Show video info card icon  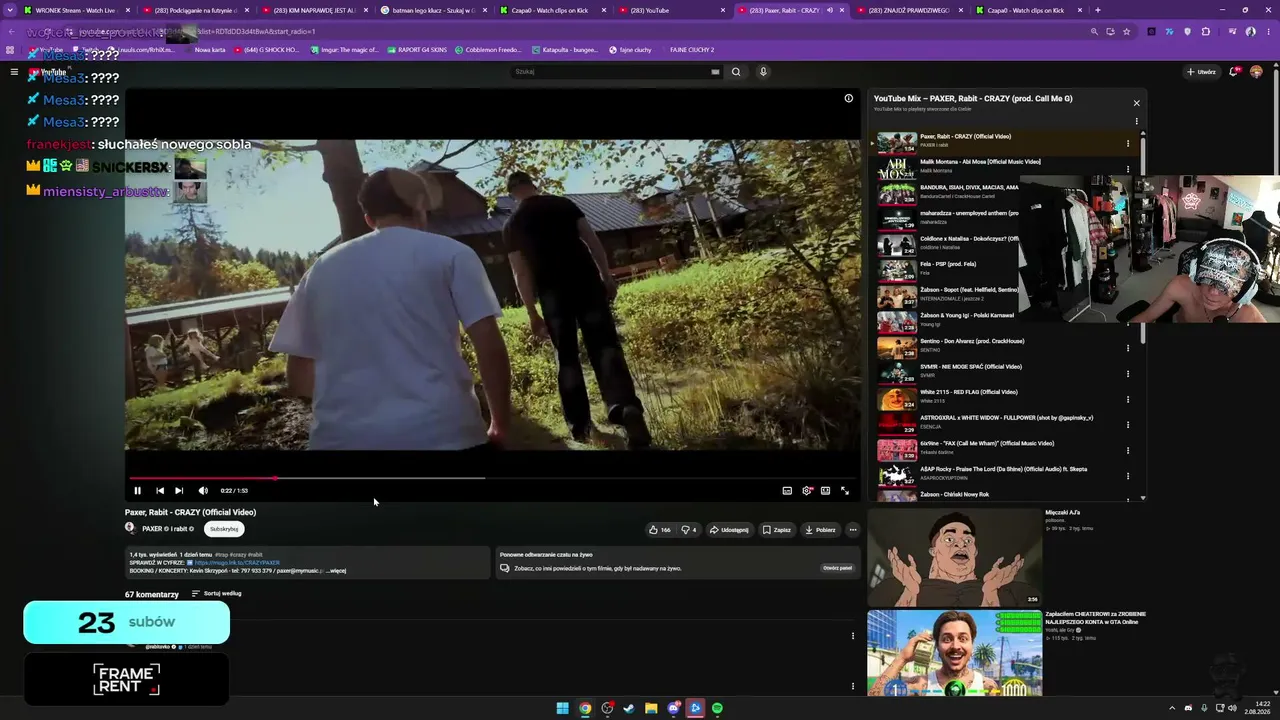[x=848, y=98]
